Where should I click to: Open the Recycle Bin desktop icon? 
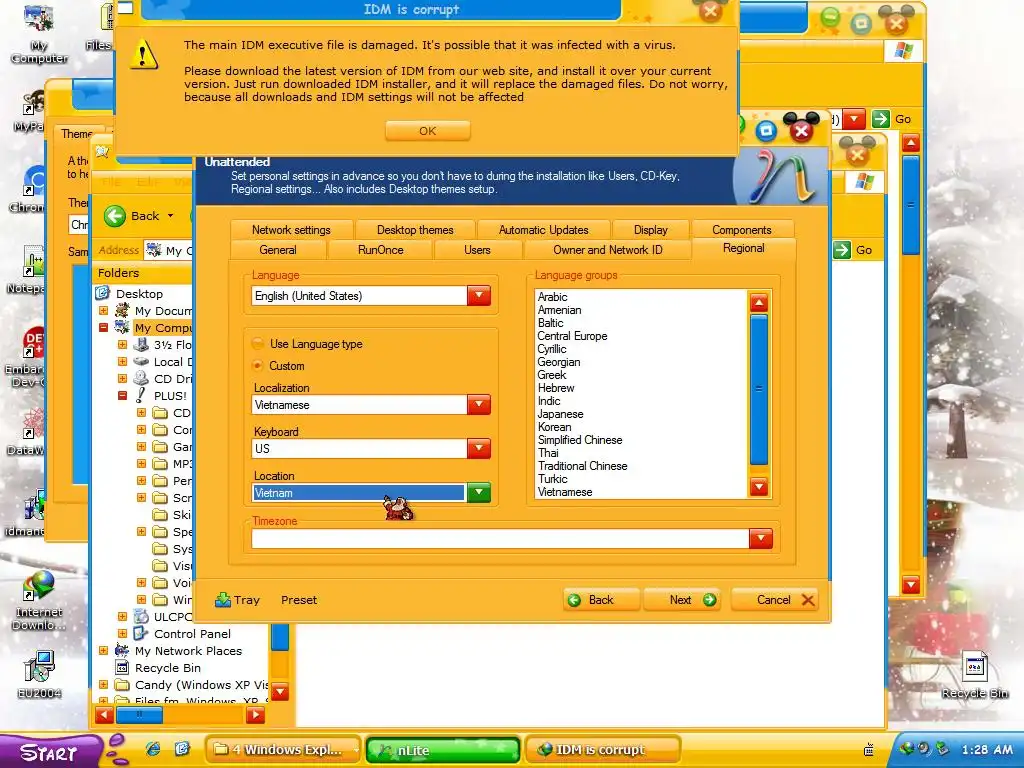[974, 676]
